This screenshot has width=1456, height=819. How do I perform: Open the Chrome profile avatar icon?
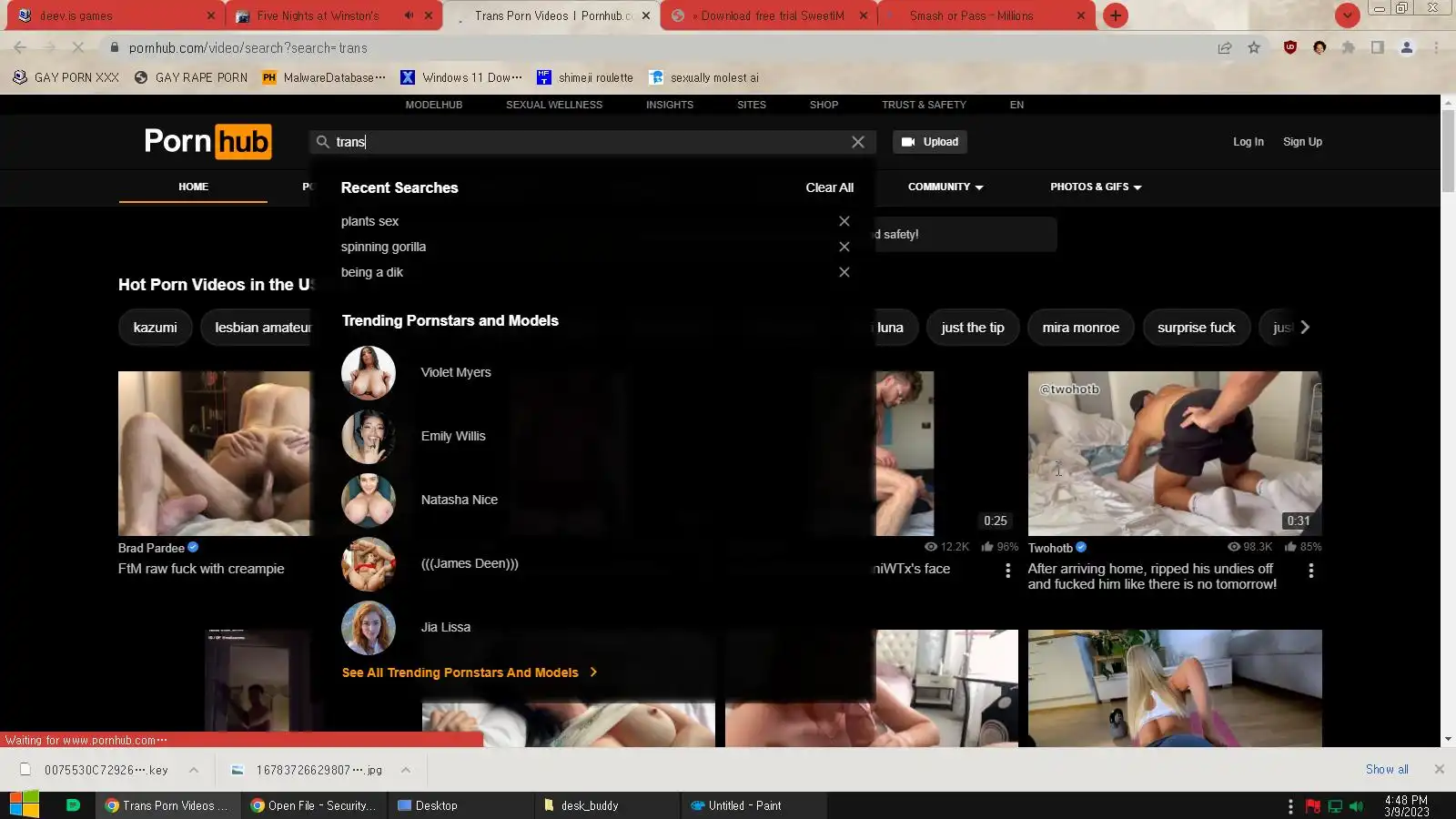[1407, 47]
